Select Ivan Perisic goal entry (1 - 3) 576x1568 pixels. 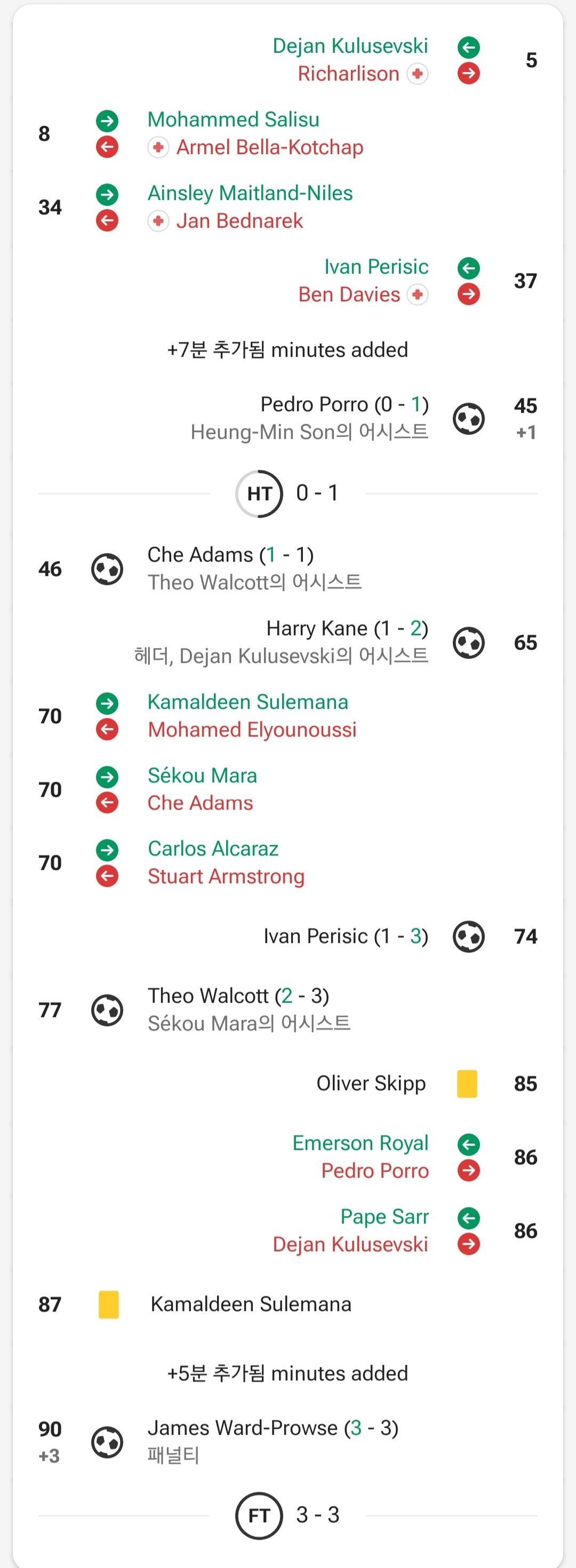point(346,936)
